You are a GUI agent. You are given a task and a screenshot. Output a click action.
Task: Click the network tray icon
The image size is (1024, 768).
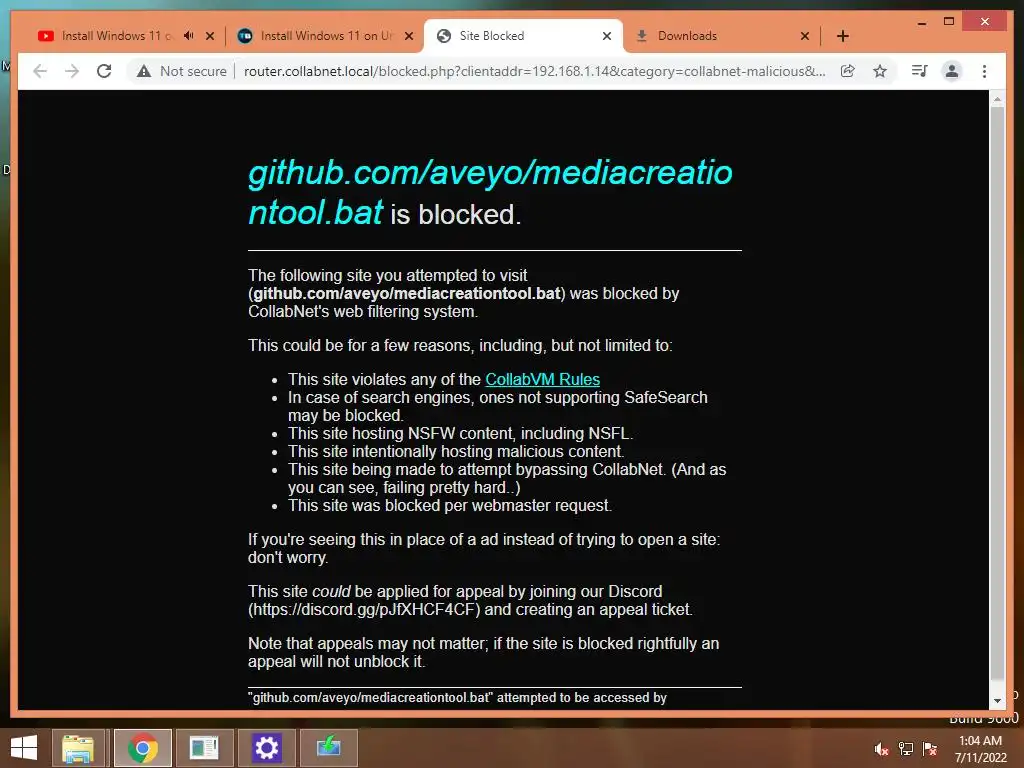point(906,749)
